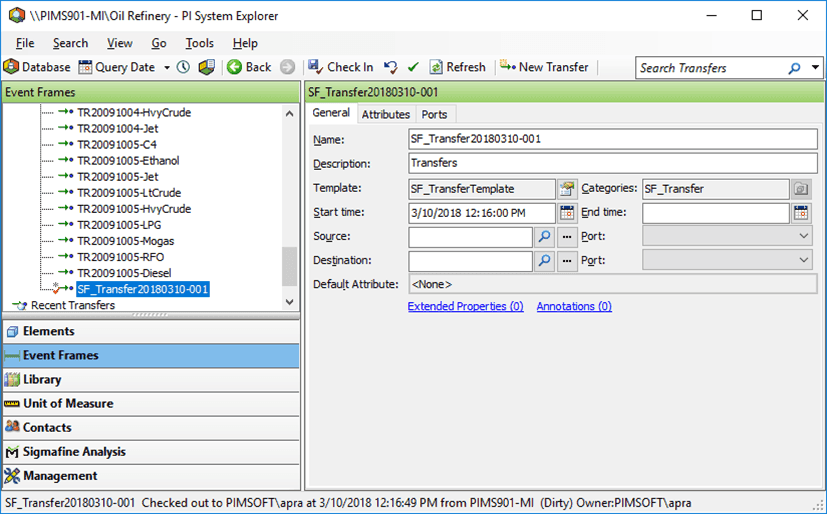827x514 pixels.
Task: Click the Name input field
Action: pyautogui.click(x=613, y=139)
